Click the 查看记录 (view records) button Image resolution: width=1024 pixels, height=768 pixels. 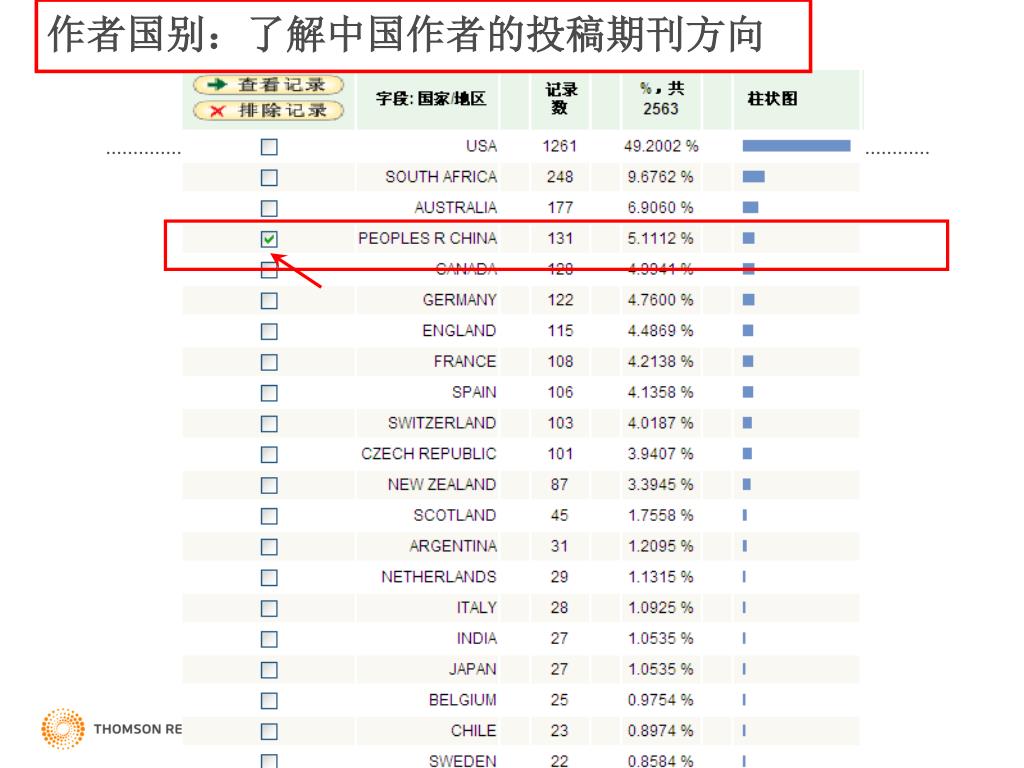267,86
